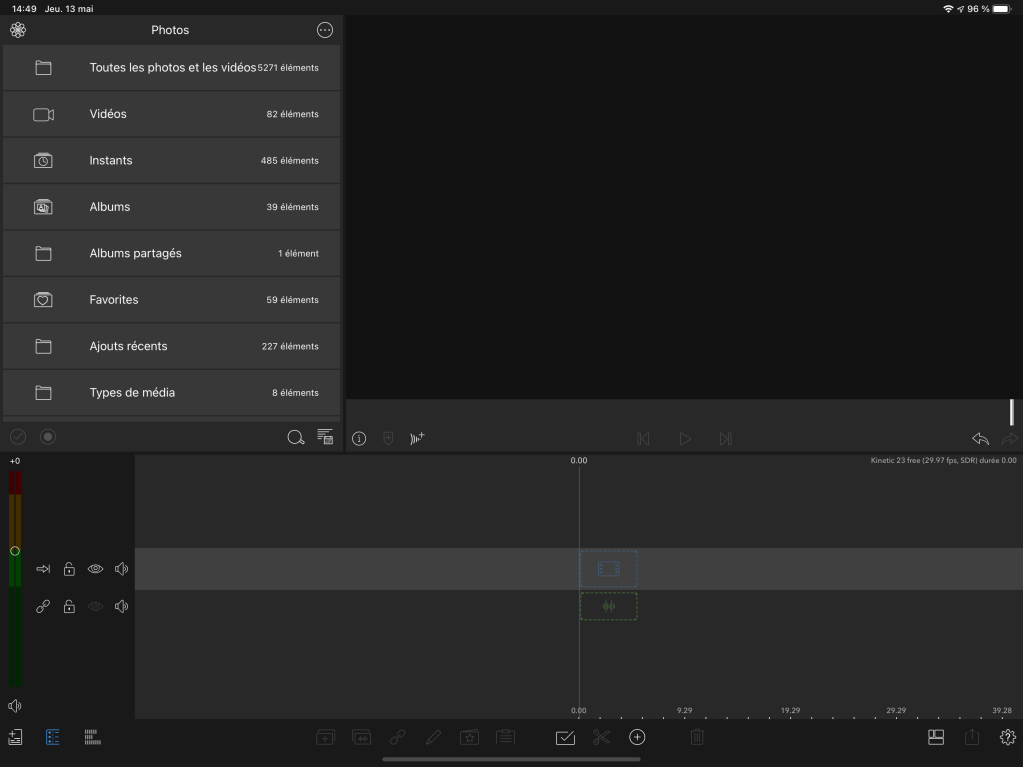
Task: Search the media library with magnifier icon
Action: (x=295, y=437)
